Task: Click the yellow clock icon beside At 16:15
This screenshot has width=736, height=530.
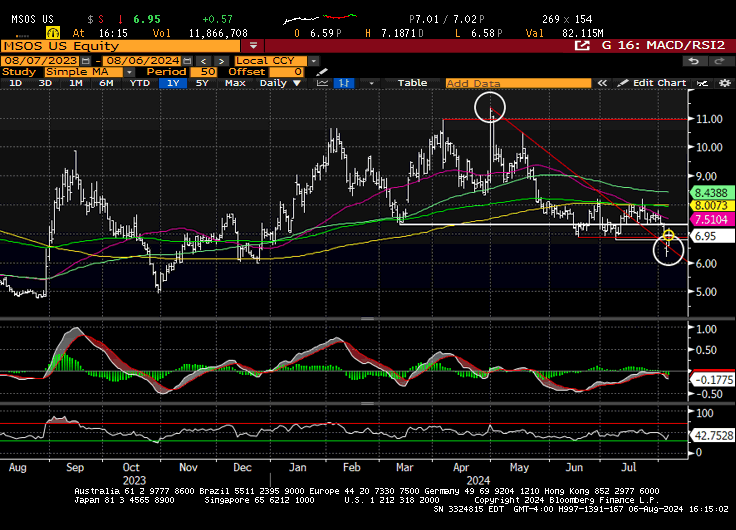Action: (53, 33)
